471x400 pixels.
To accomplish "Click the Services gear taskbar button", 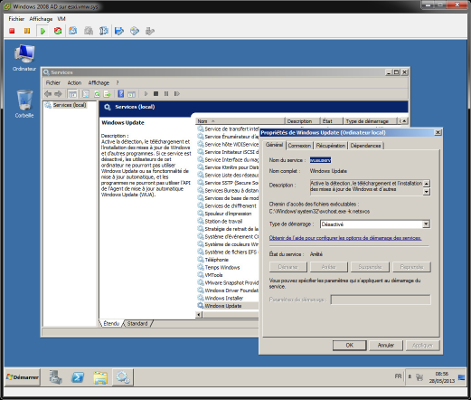I will pyautogui.click(x=123, y=377).
